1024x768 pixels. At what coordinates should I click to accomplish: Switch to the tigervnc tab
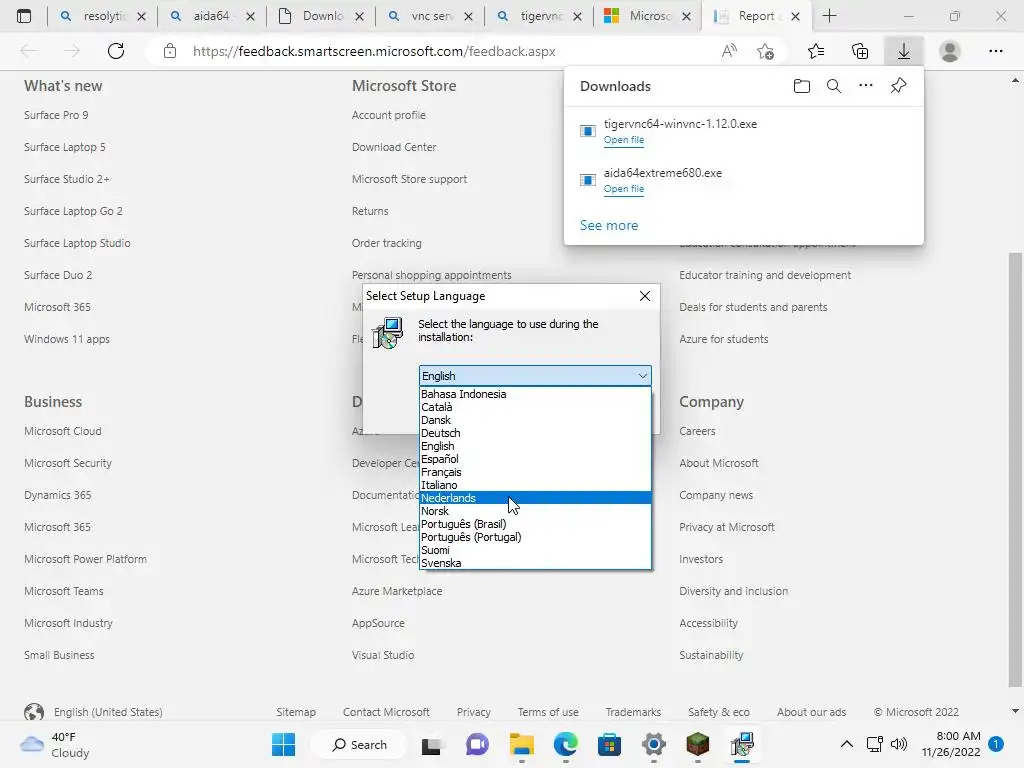(x=538, y=16)
